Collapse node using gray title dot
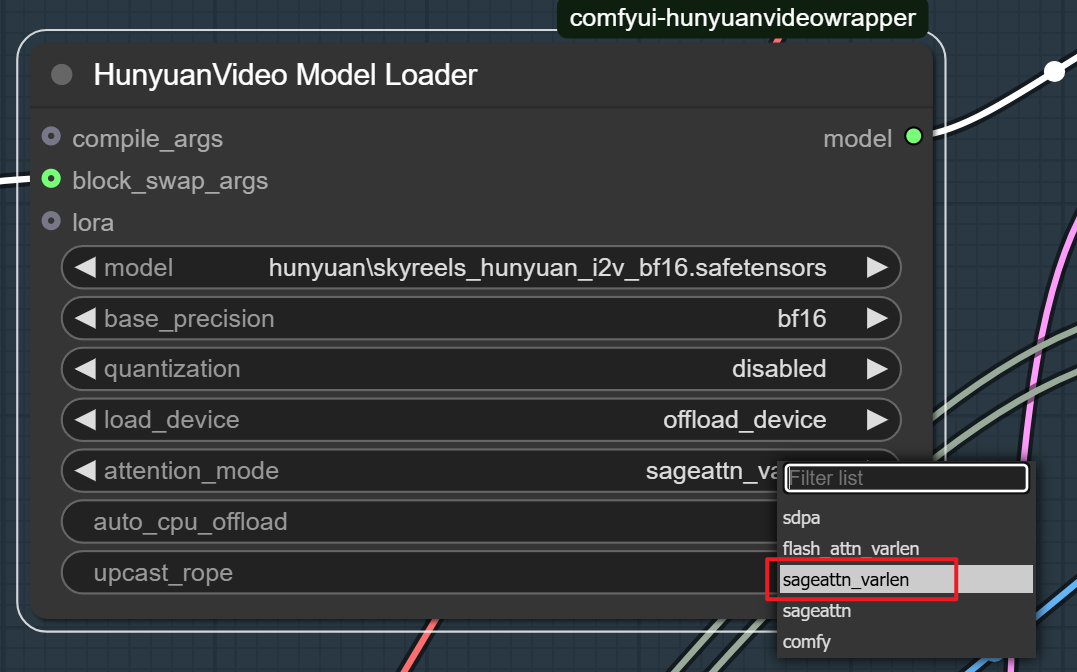 tap(62, 74)
